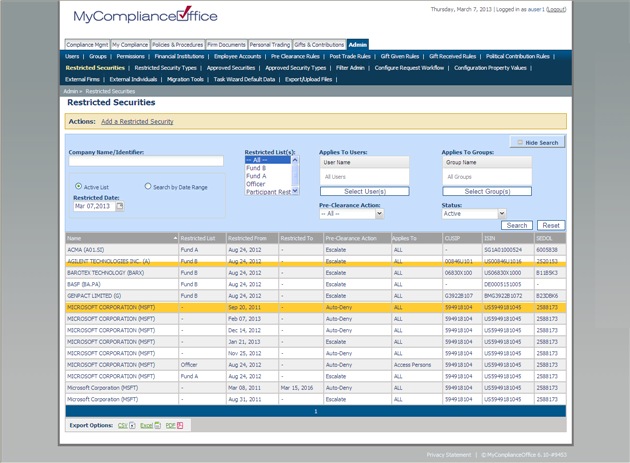Open Post Trade Rules

pos(350,56)
